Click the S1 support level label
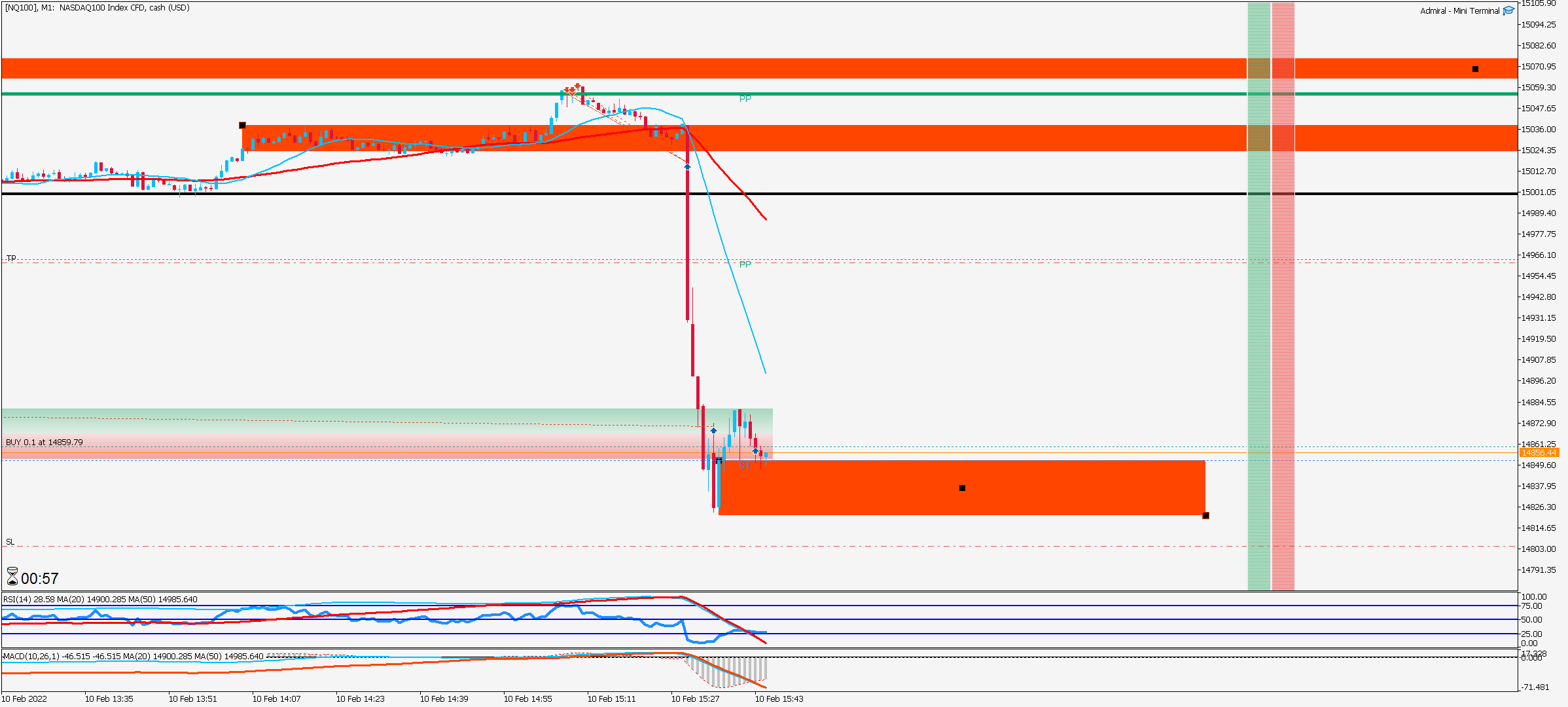1568x707 pixels. 745,465
